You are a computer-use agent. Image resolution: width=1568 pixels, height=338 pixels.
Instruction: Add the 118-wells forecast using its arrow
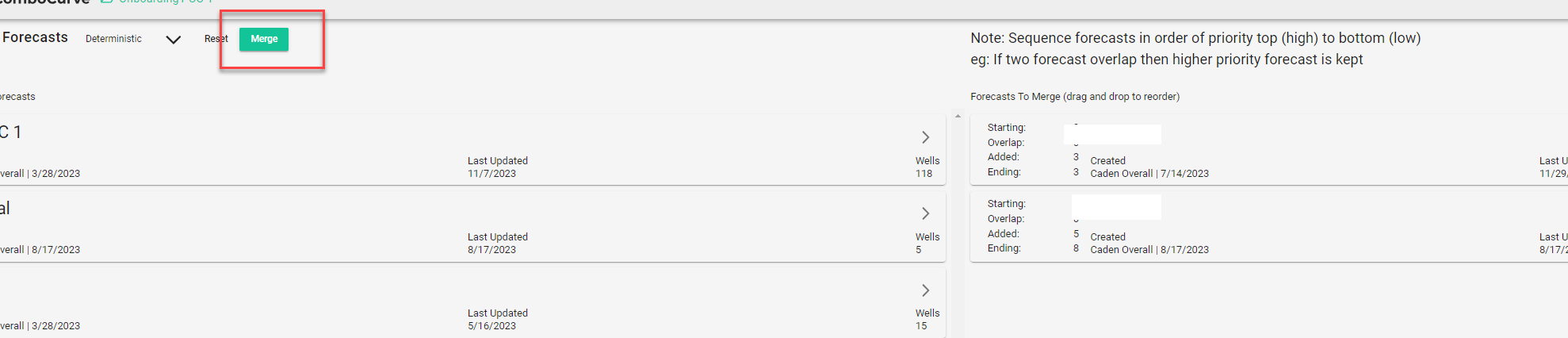pyautogui.click(x=925, y=137)
